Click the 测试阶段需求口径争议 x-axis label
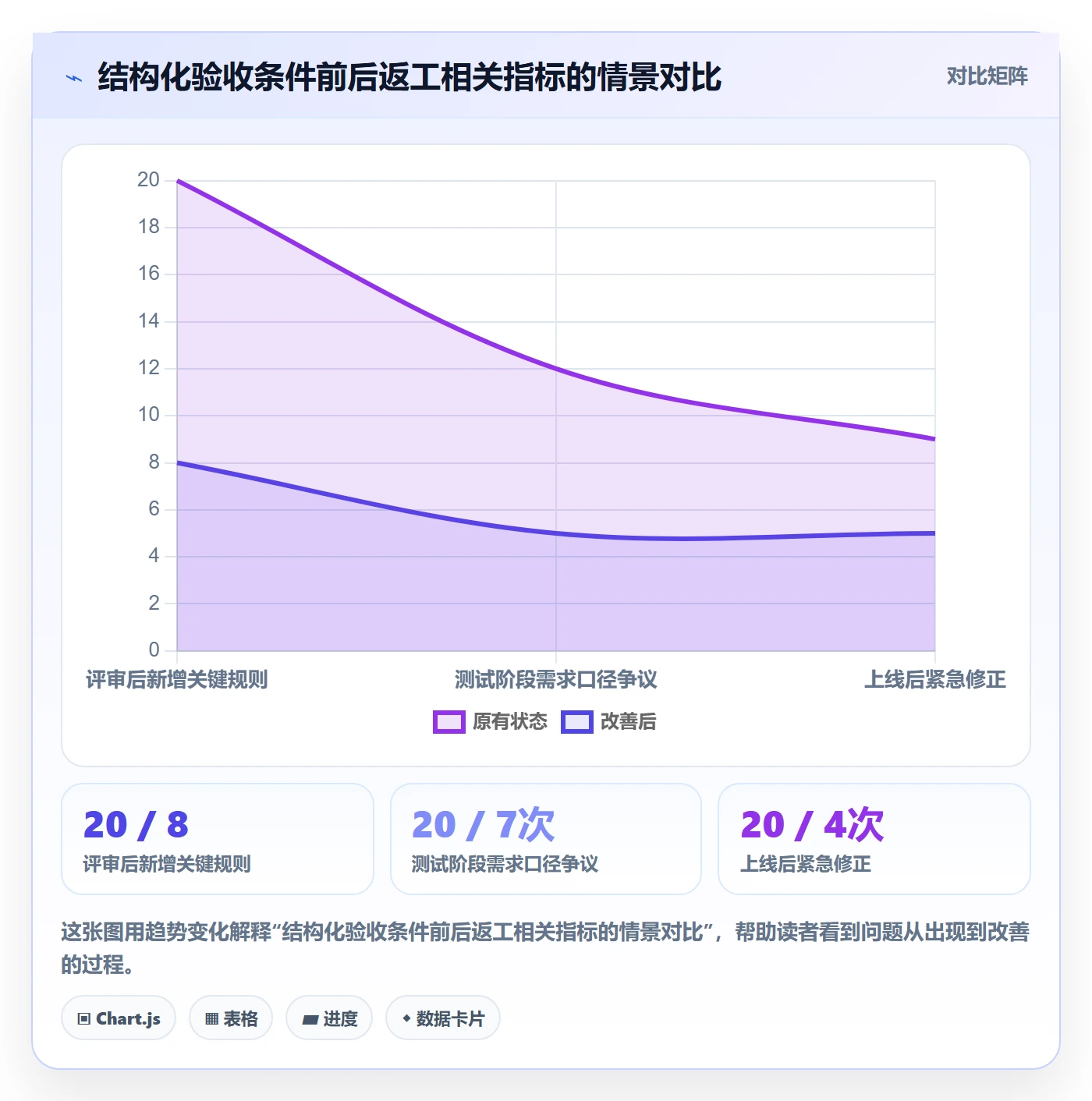The height and width of the screenshot is (1101, 1092). coord(556,679)
